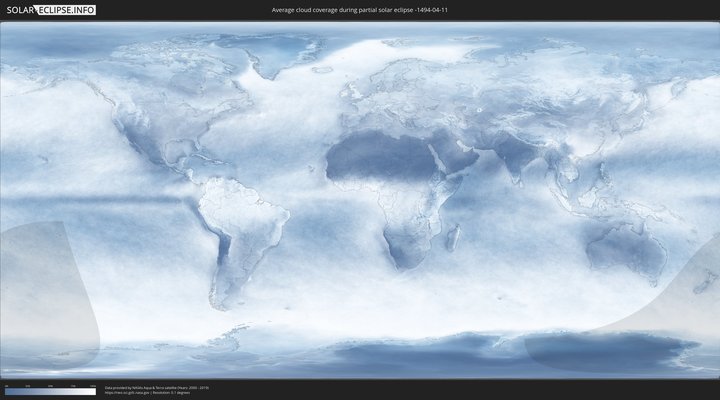Click Madagascar island on the map

pyautogui.click(x=453, y=237)
